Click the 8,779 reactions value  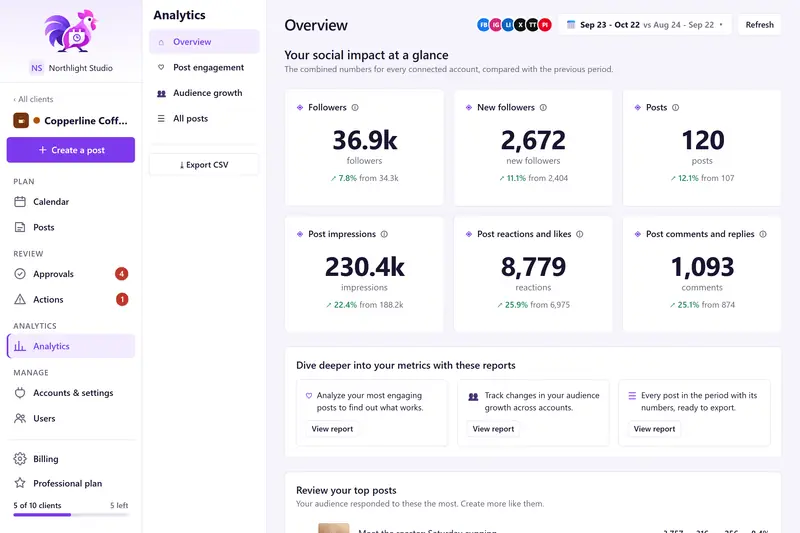[533, 267]
